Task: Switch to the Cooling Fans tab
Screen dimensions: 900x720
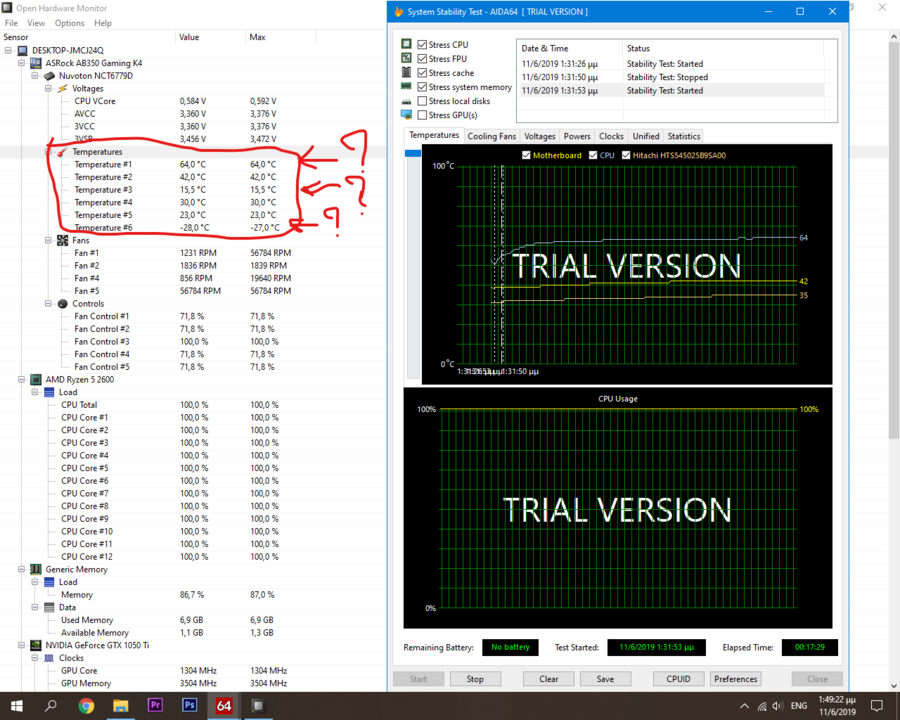Action: click(491, 136)
